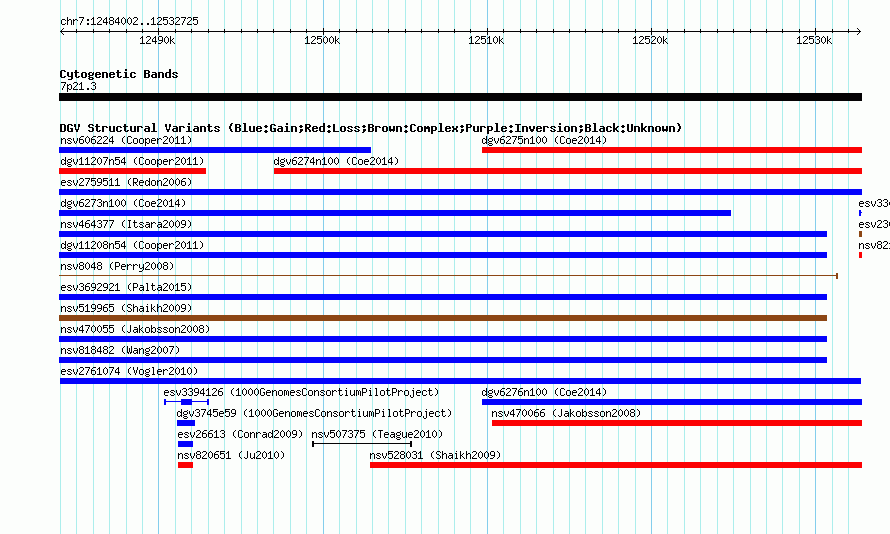Click the red loss bar under nsv470066
Screen dimensions: 890x534
[x=677, y=423]
